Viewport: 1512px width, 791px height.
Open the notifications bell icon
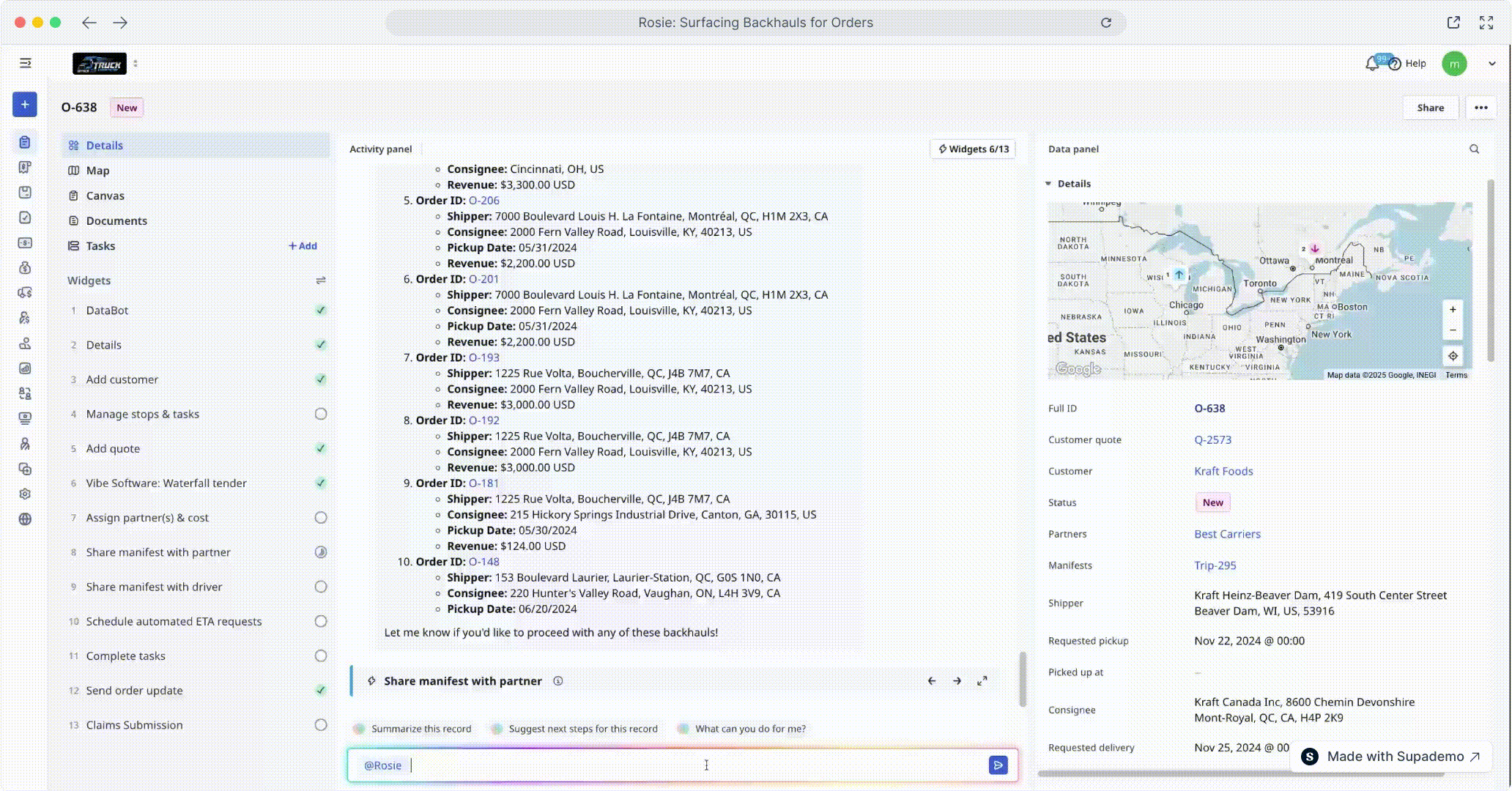(1372, 64)
